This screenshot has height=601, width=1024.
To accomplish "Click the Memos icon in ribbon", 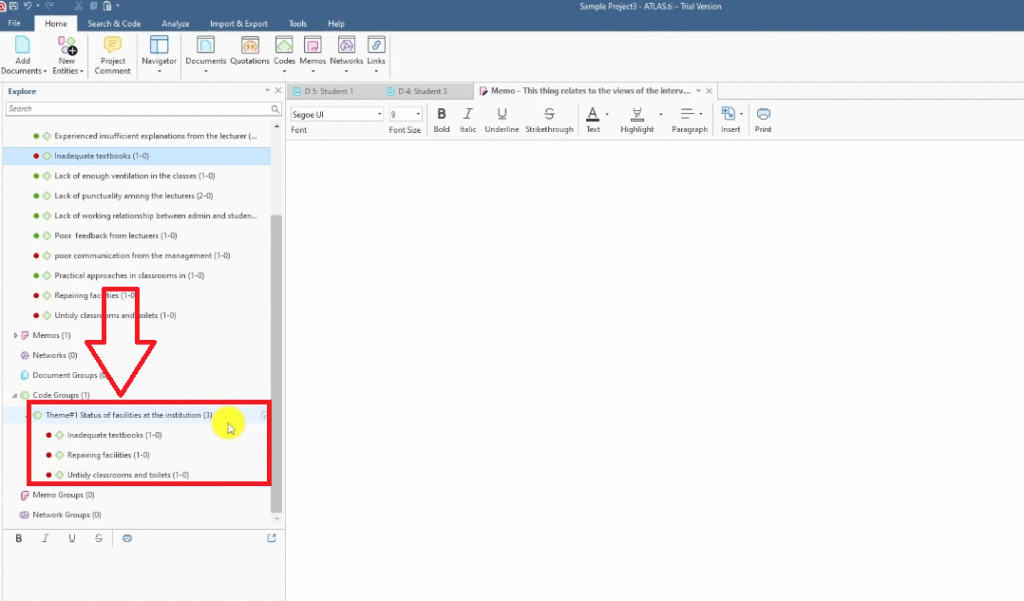I will coord(312,50).
